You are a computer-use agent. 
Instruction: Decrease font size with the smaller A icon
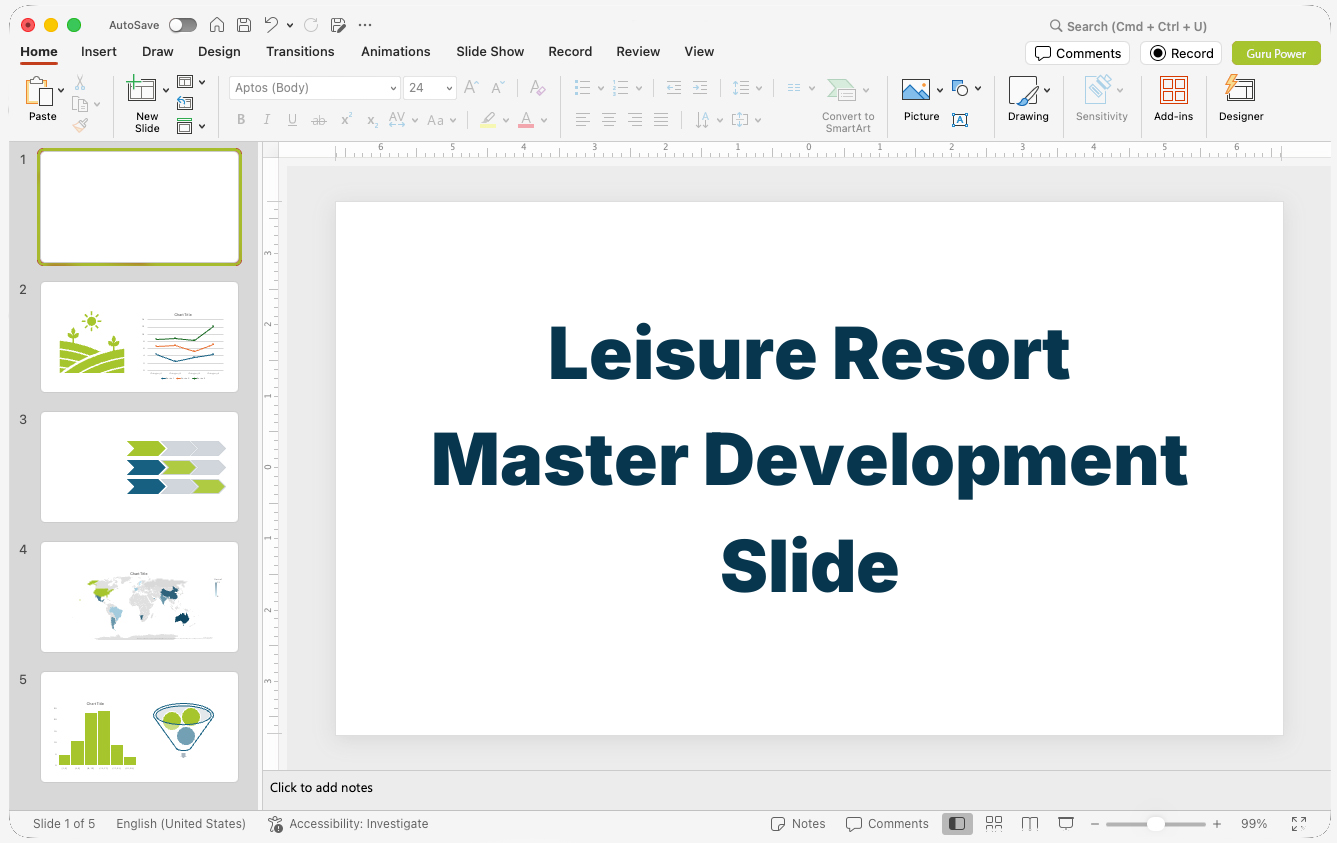point(497,88)
